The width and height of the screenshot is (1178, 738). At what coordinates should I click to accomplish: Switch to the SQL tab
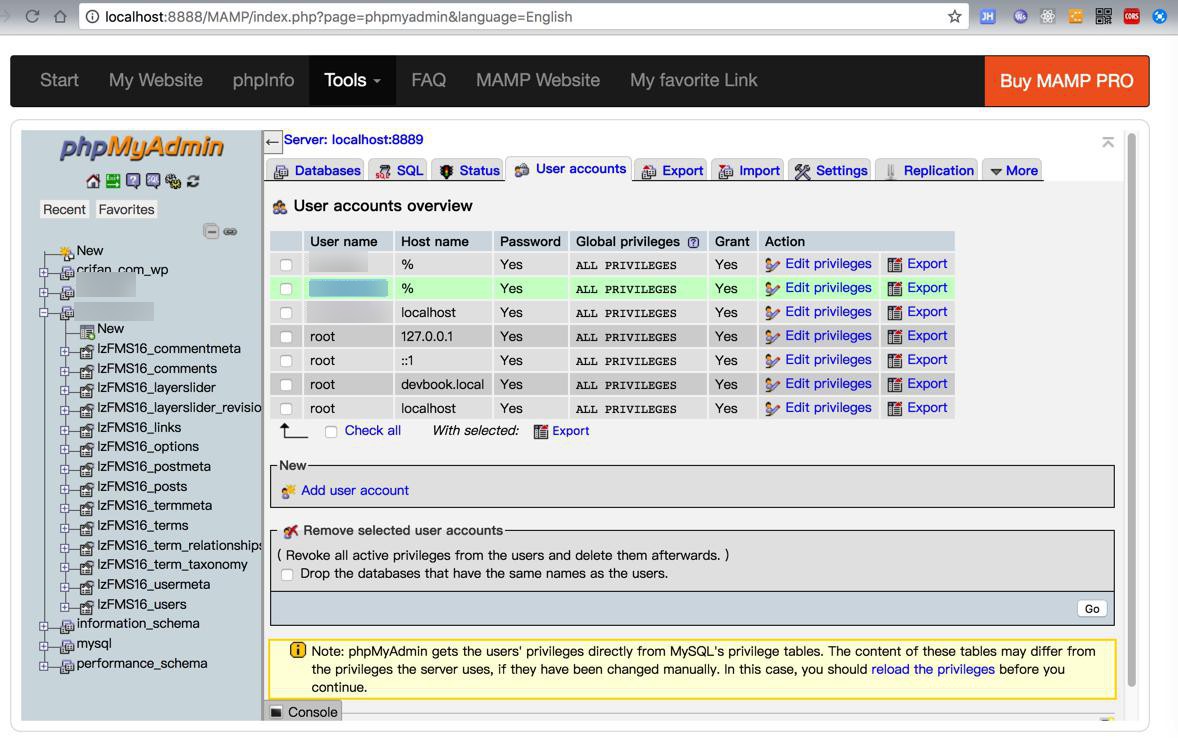tap(399, 171)
